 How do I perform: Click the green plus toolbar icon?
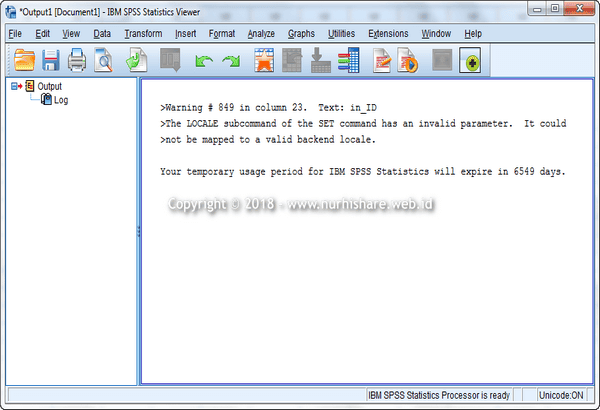click(470, 60)
